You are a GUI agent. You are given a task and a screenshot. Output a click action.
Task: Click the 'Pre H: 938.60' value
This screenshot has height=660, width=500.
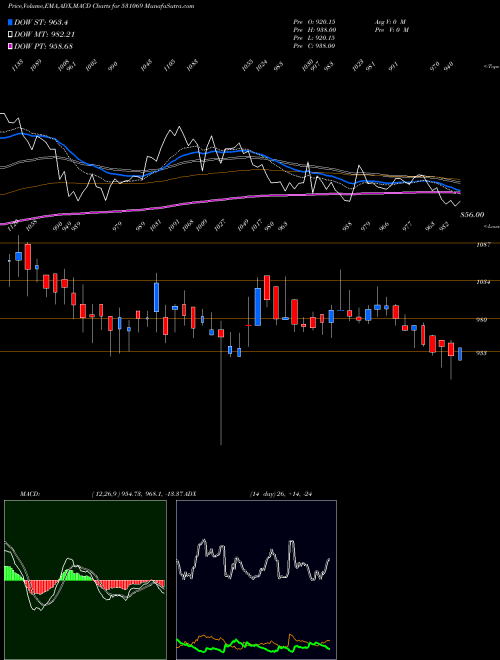pyautogui.click(x=314, y=30)
